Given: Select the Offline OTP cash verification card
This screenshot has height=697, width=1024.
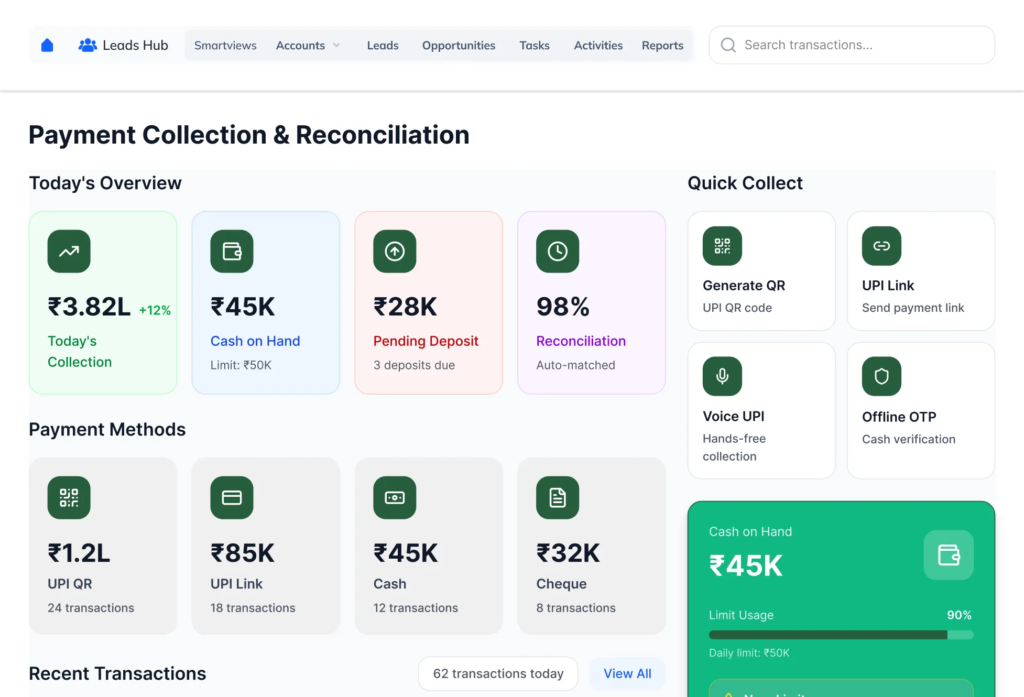Looking at the screenshot, I should point(921,410).
